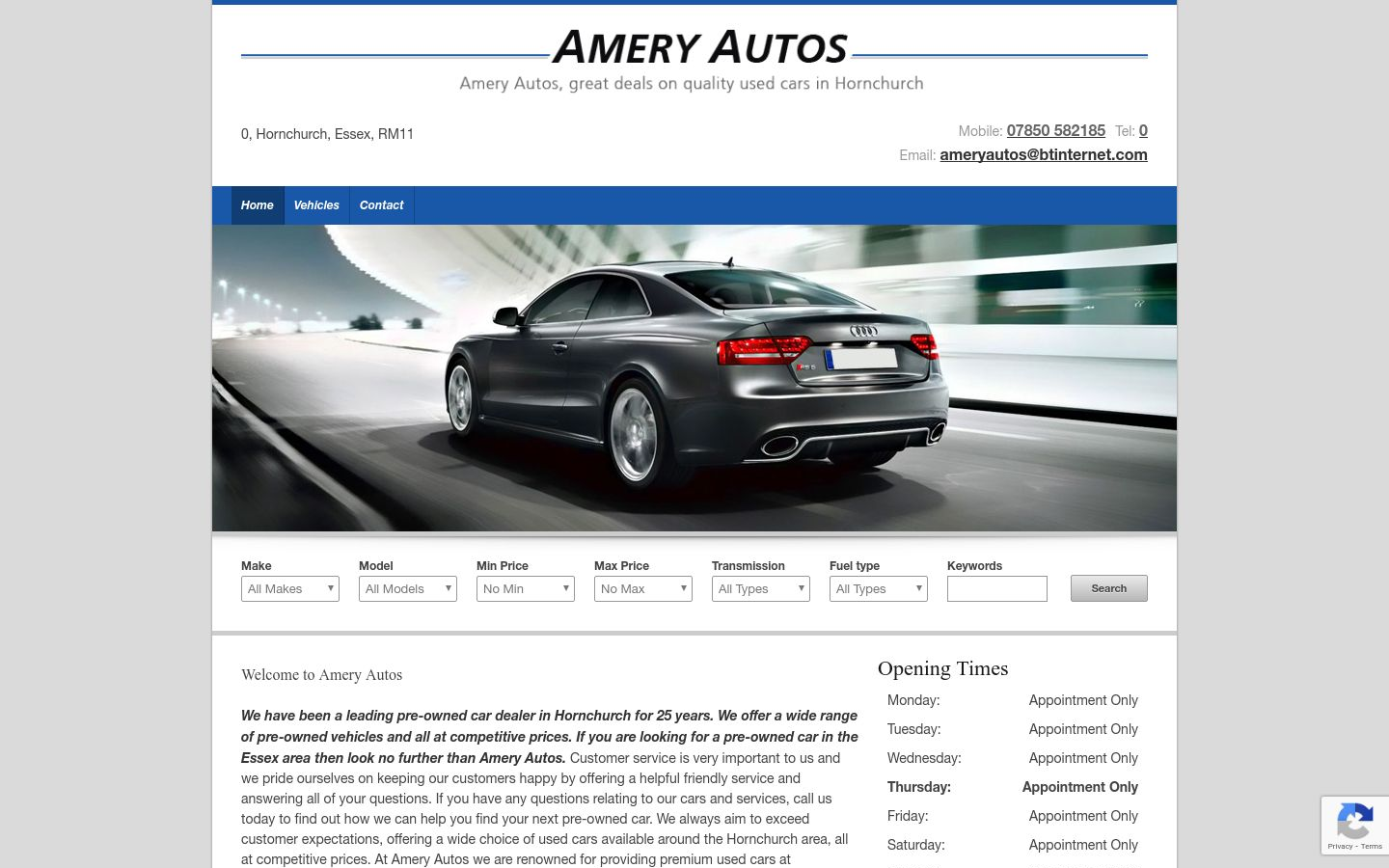Screen dimensions: 1389x868
Task: Expand the Make dropdown
Action: pyautogui.click(x=290, y=588)
